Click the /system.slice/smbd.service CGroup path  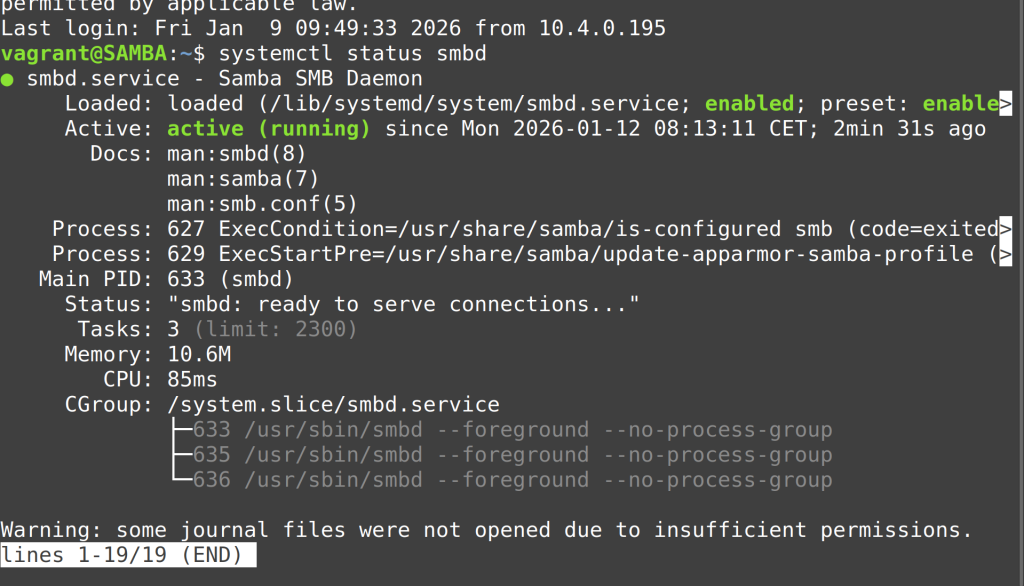coord(333,405)
